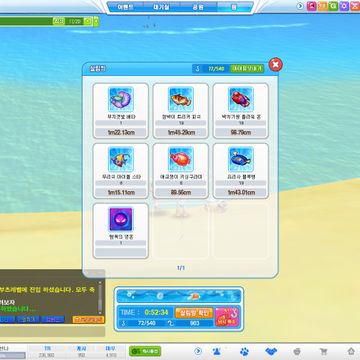Screen dimensions: 360x360
Task: Open the pet paw icon in bottom bar
Action: point(244,351)
